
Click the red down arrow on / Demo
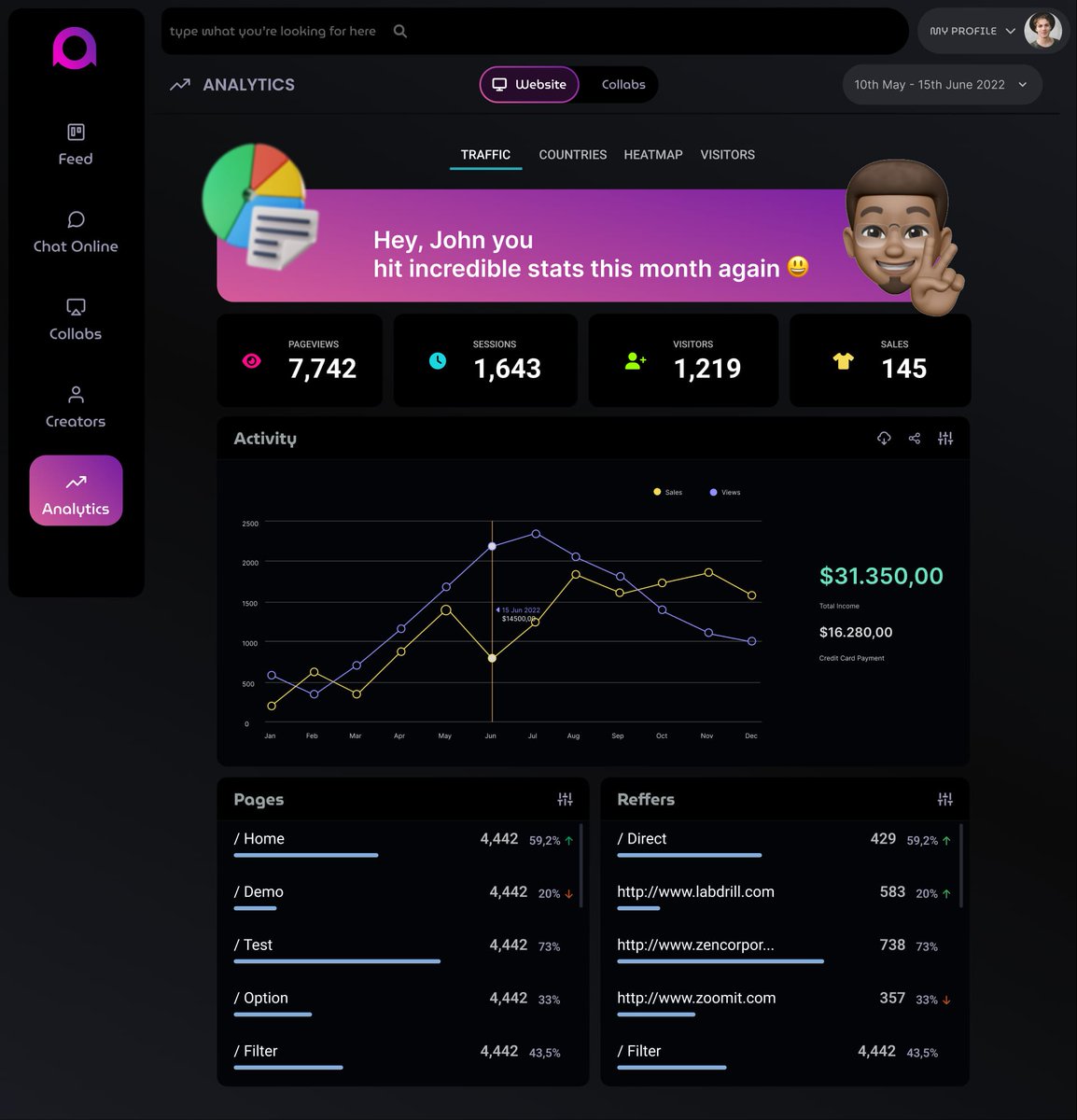tap(569, 894)
